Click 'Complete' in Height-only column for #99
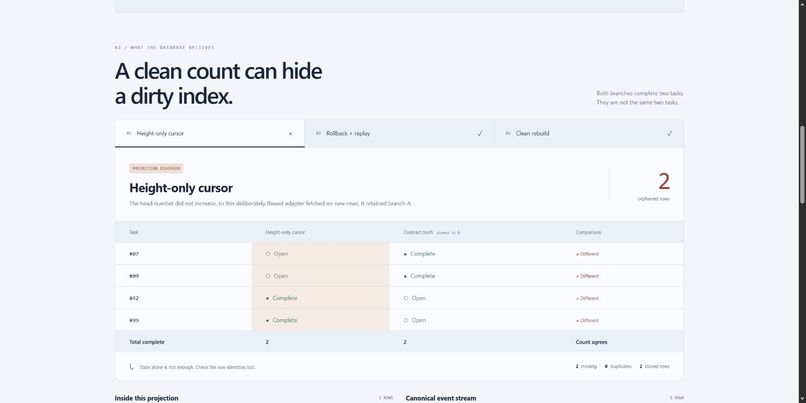The width and height of the screenshot is (806, 403). point(282,320)
